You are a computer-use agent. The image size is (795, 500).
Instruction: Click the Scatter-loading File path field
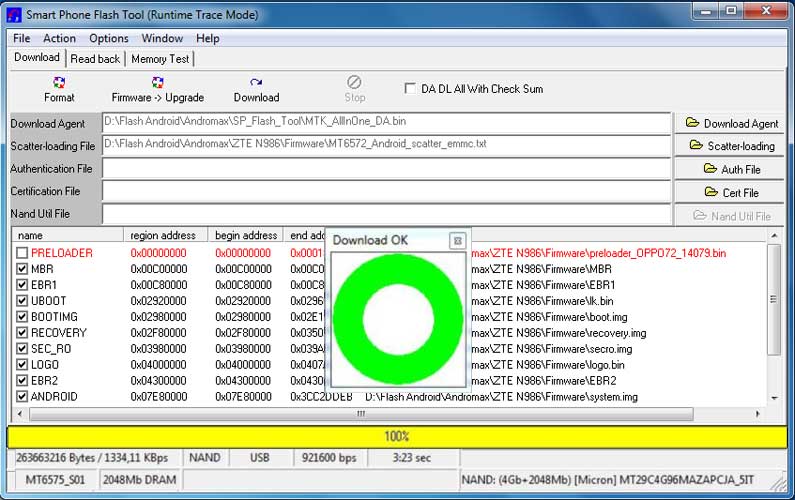tap(386, 145)
